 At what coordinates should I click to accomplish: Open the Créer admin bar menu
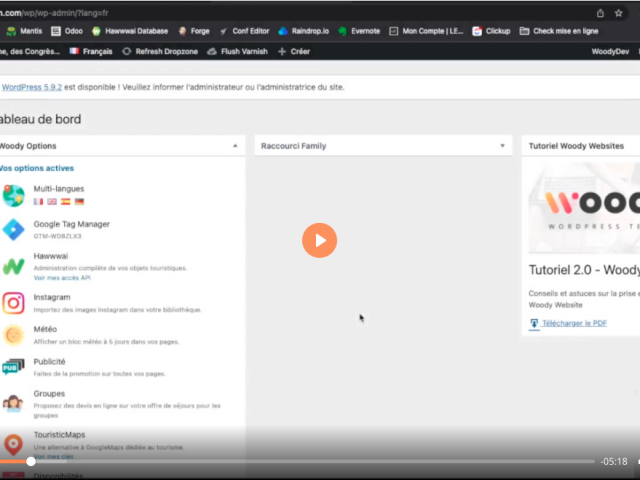click(x=294, y=51)
